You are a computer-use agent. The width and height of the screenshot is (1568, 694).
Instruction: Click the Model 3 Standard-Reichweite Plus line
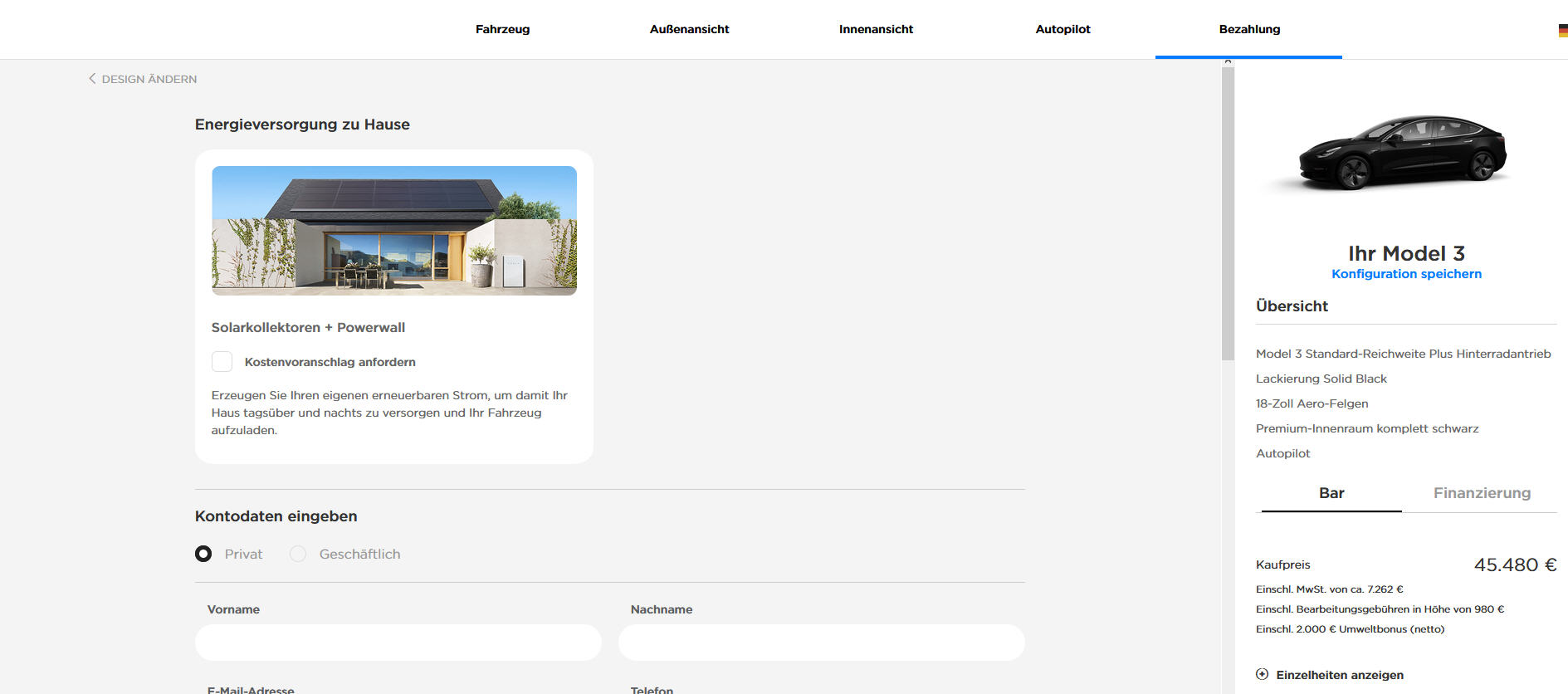pos(1404,354)
